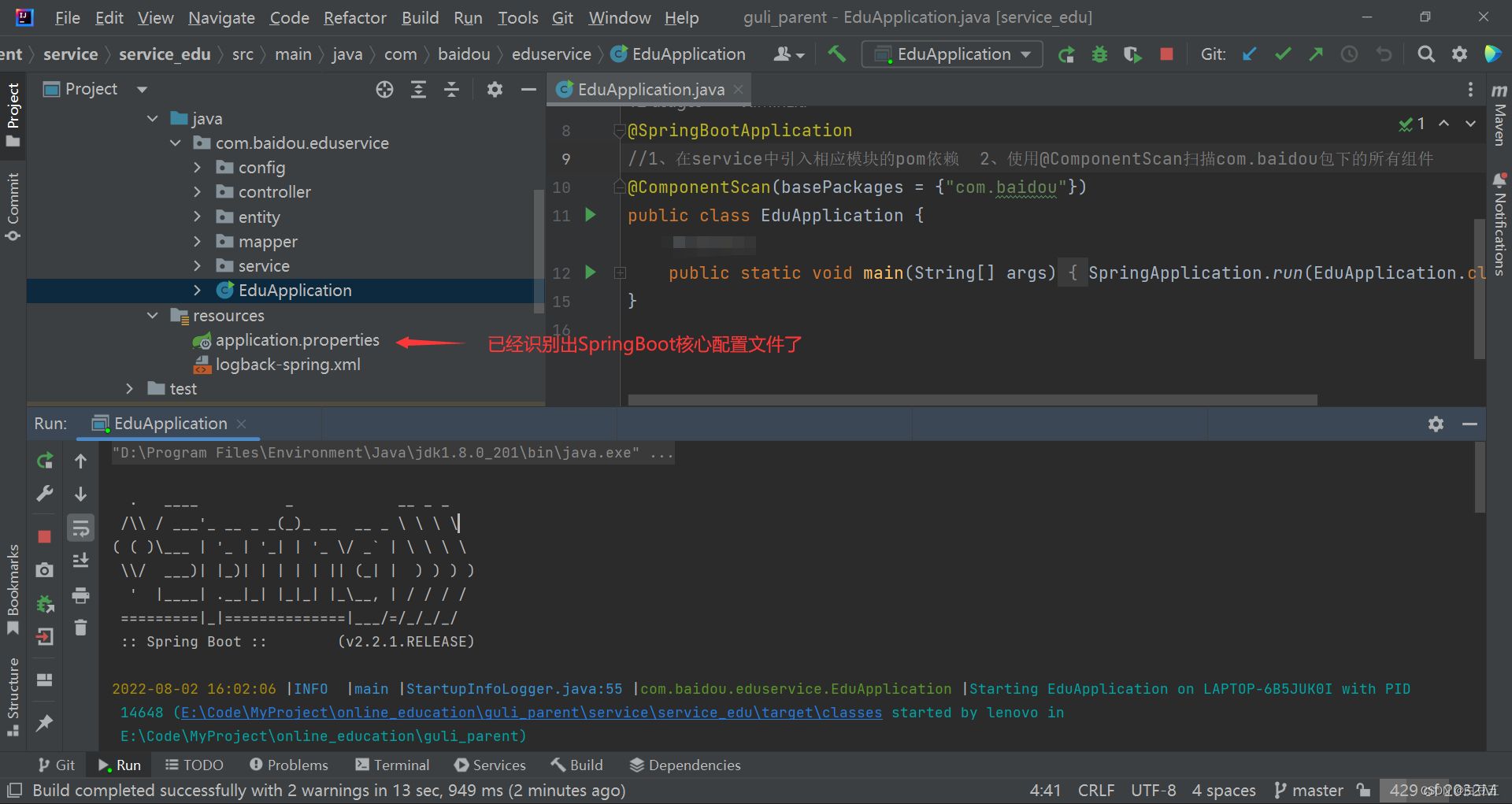The width and height of the screenshot is (1512, 804).
Task: Click the thread dump camera icon
Action: 45,570
